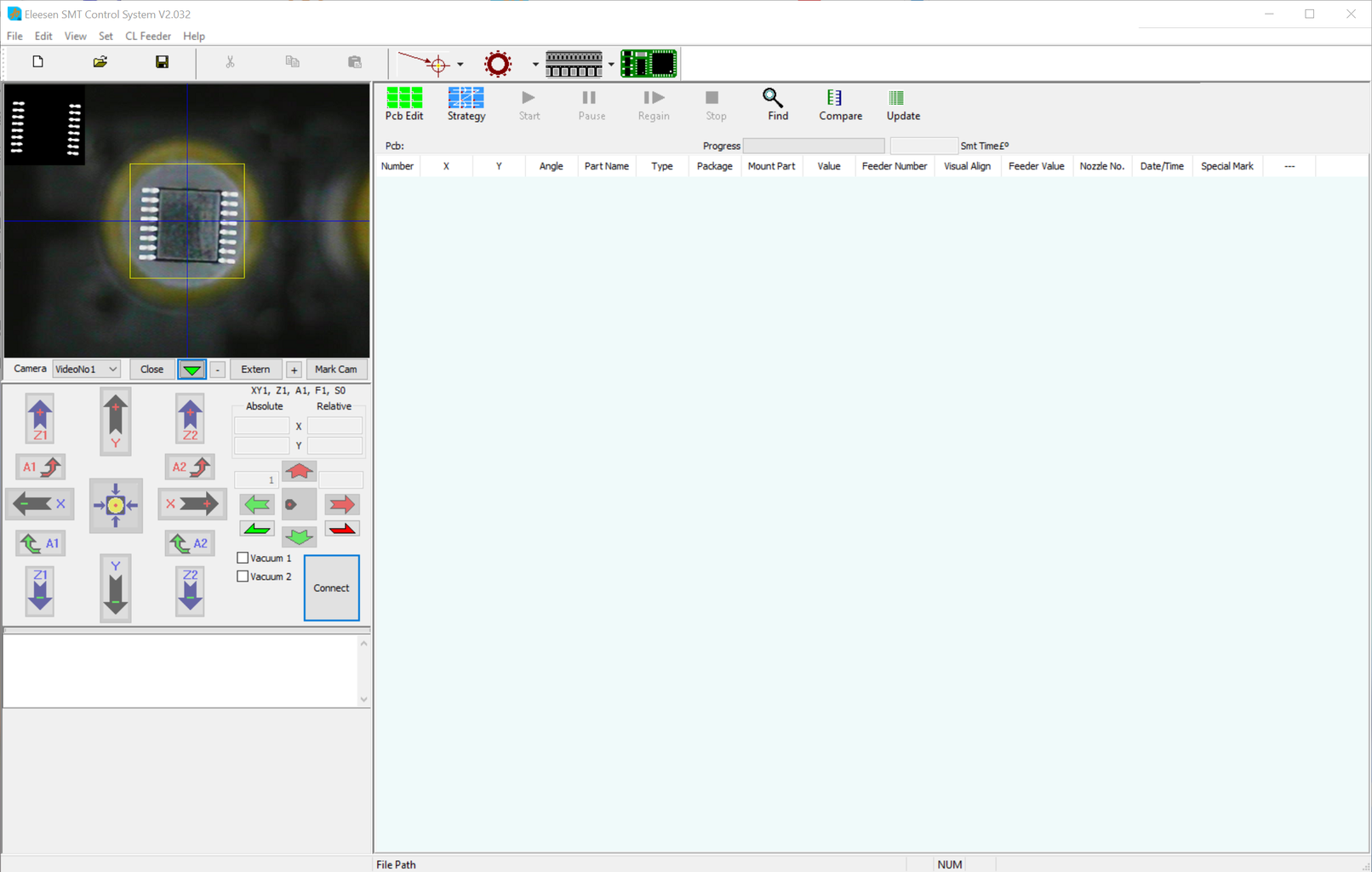Click the A2 rotate clockwise arrow

[190, 467]
